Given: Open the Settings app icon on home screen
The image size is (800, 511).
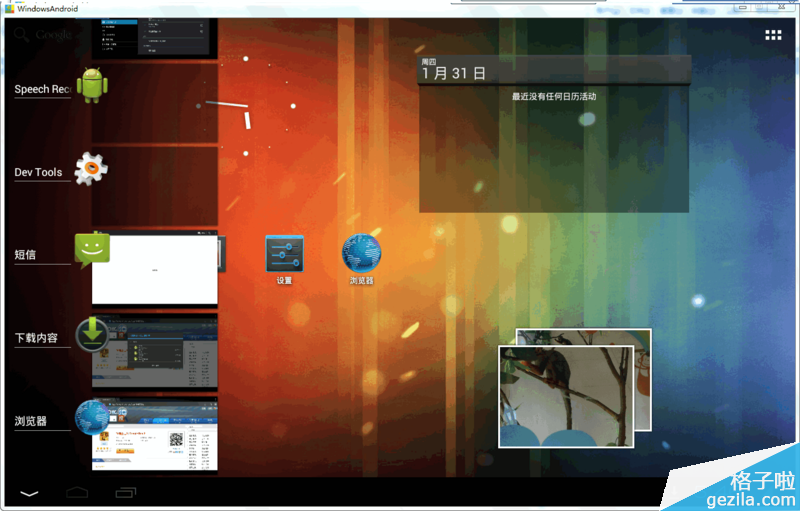Looking at the screenshot, I should pos(285,253).
